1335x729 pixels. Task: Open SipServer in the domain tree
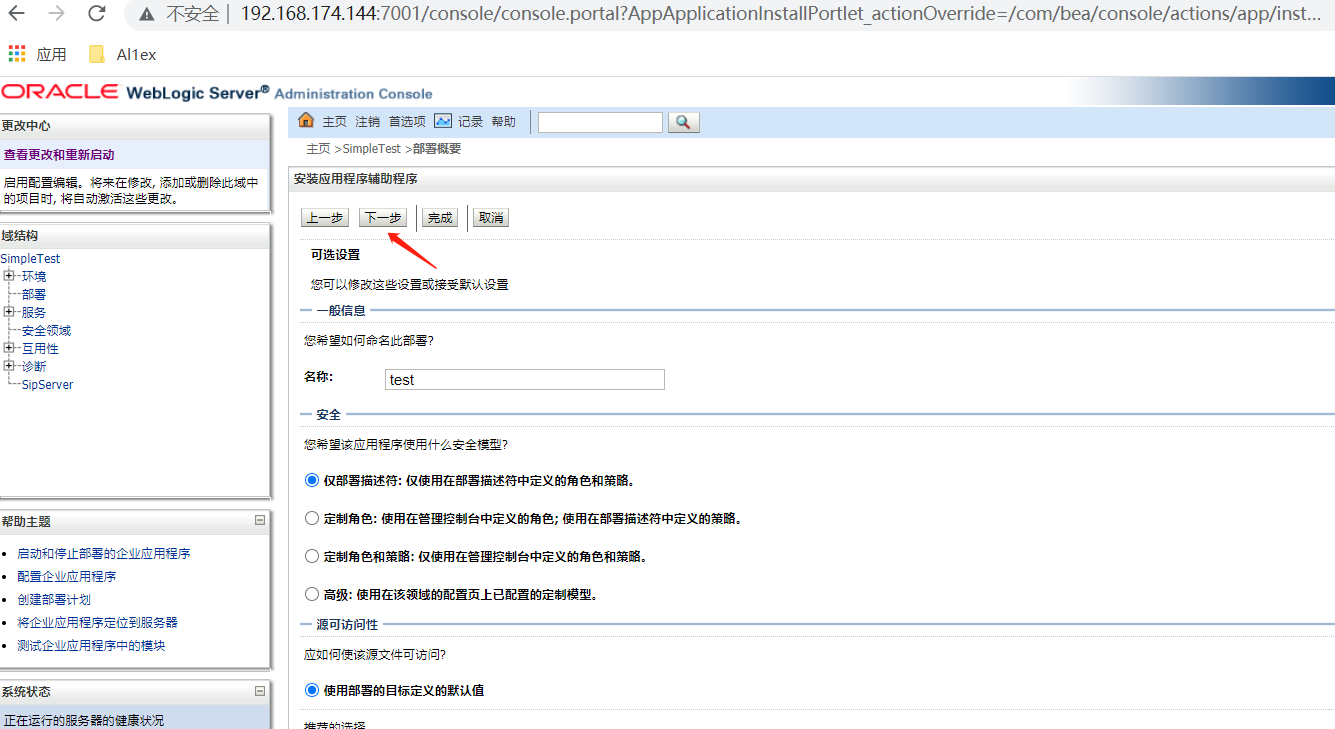point(47,384)
